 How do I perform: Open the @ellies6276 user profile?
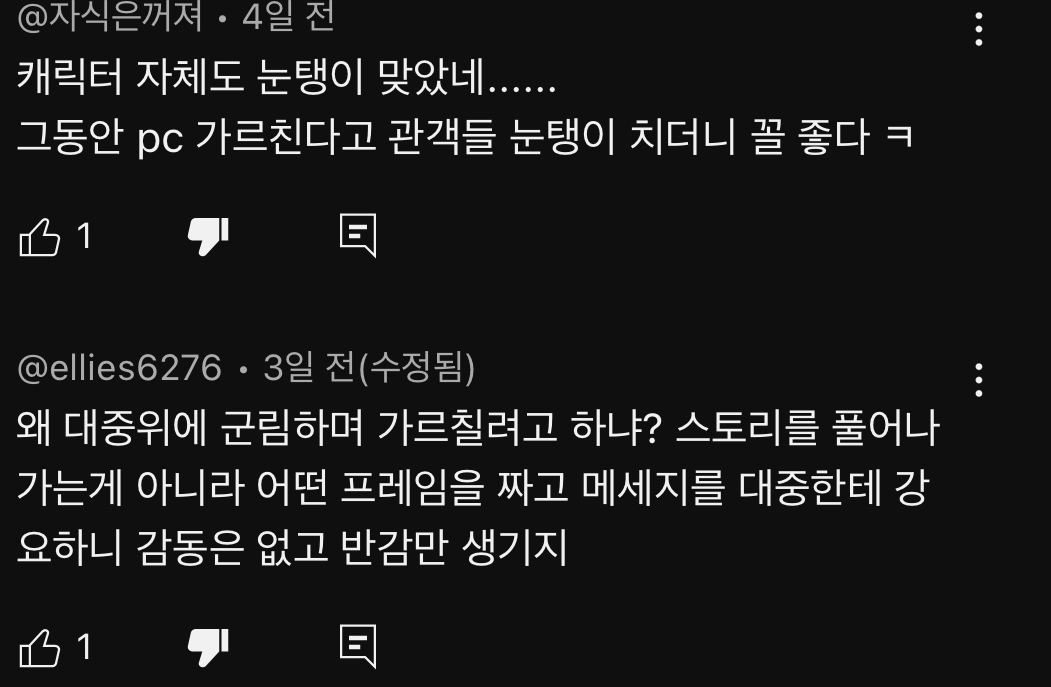point(119,368)
